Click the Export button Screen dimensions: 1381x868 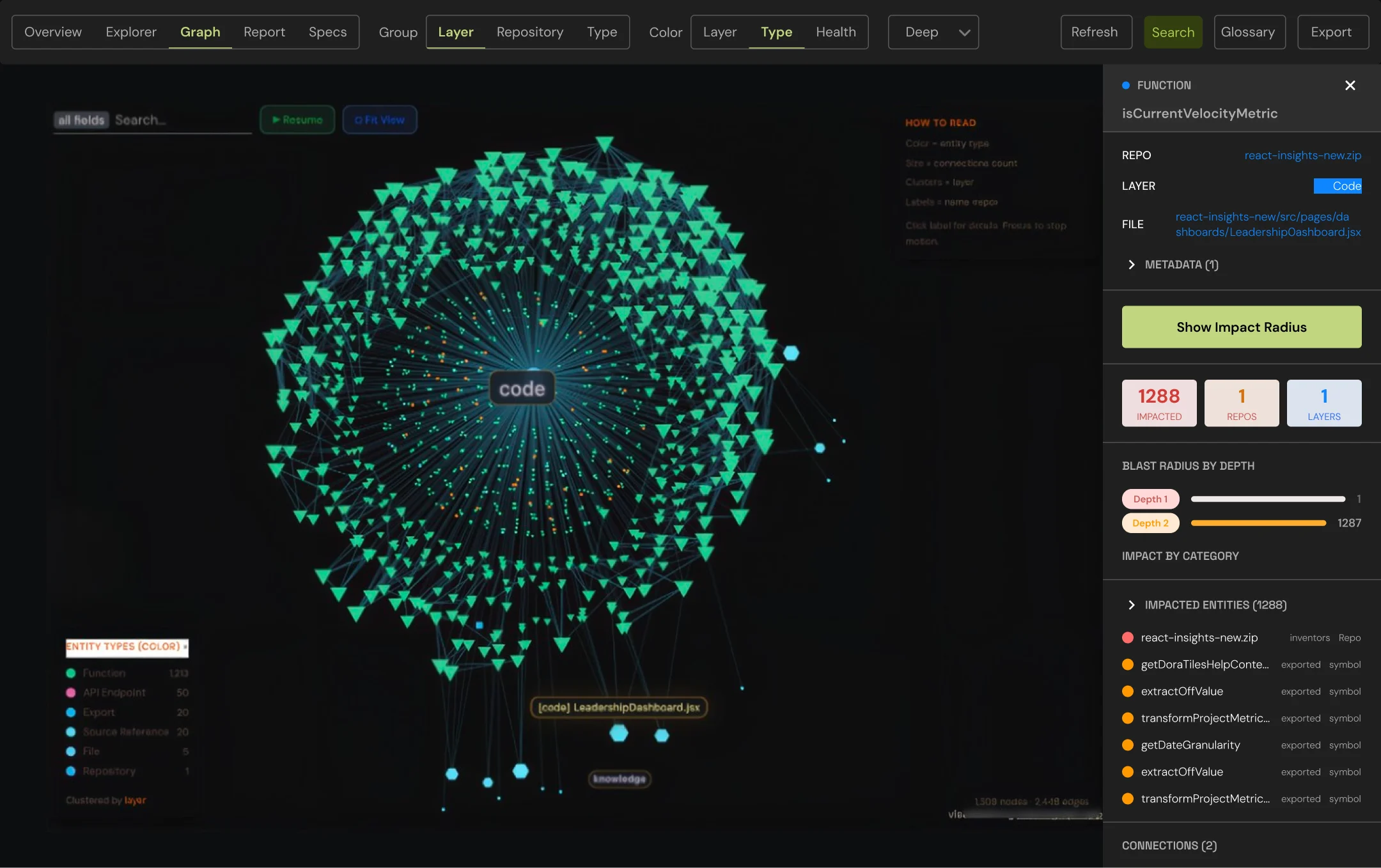tap(1332, 32)
